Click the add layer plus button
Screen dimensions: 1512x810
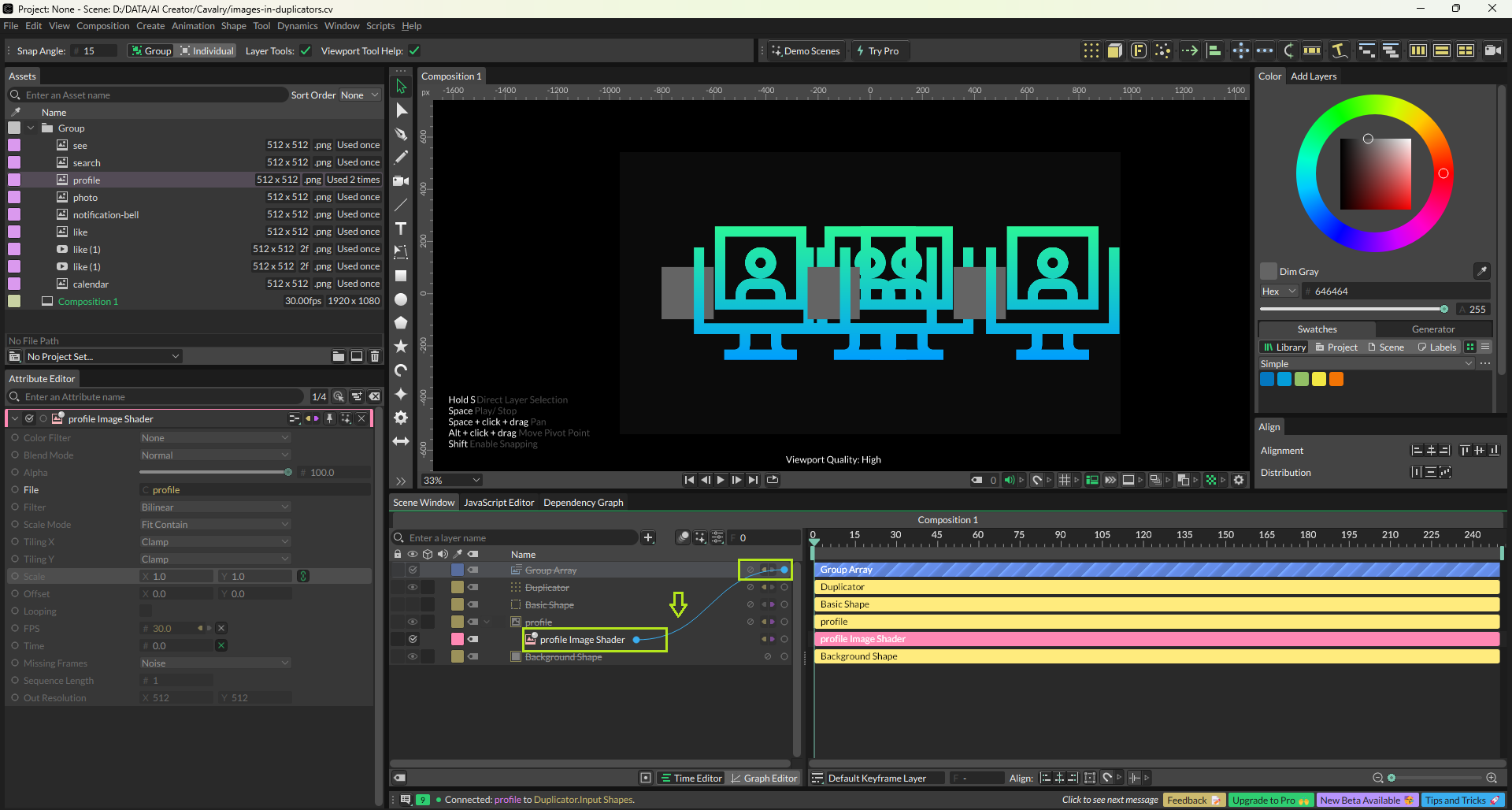[648, 537]
